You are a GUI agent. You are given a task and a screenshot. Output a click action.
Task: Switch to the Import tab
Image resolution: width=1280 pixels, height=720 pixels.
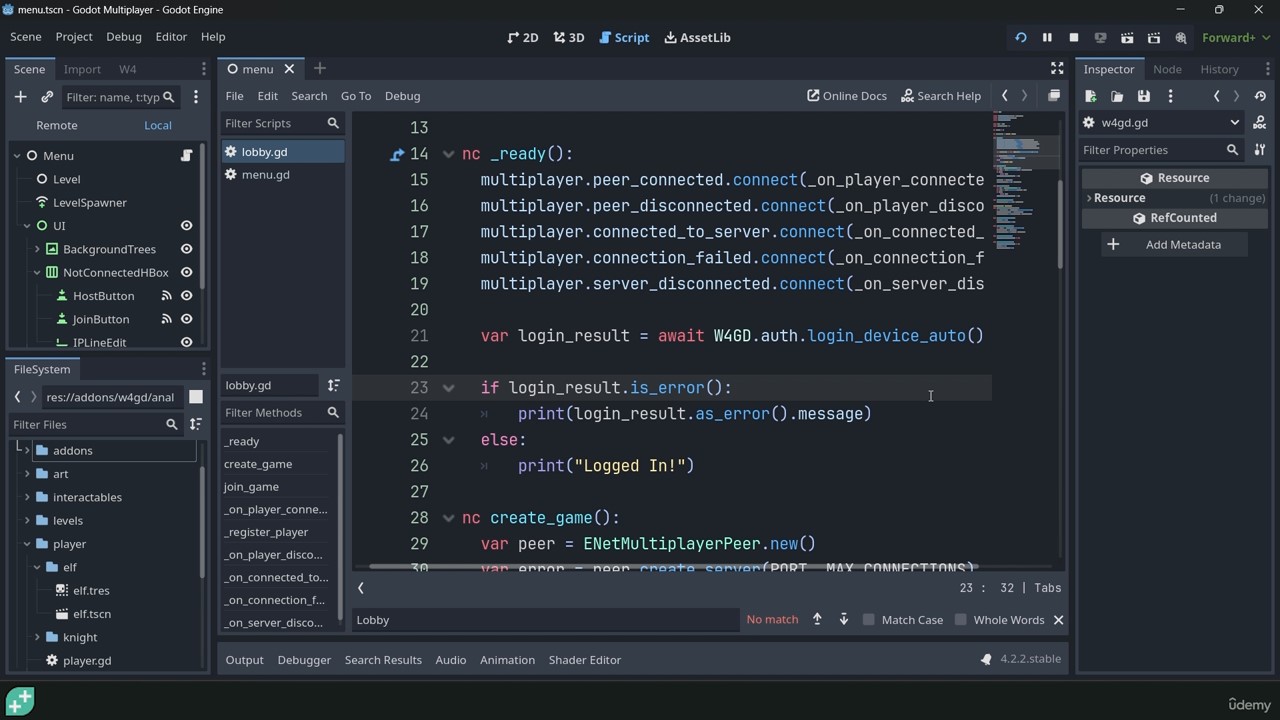(82, 69)
